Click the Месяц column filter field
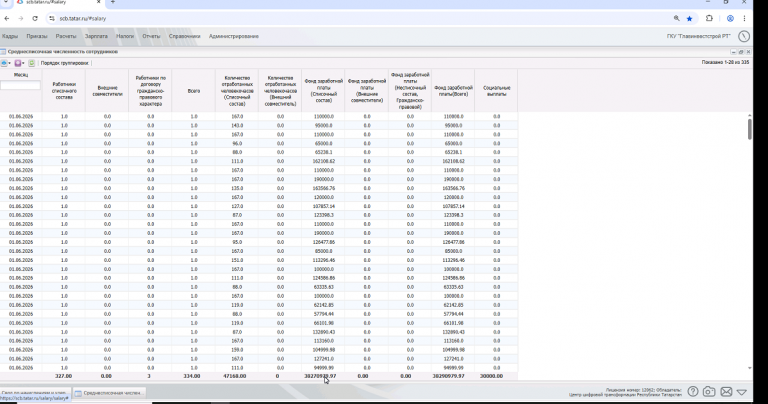This screenshot has height=404, width=768. pos(21,86)
